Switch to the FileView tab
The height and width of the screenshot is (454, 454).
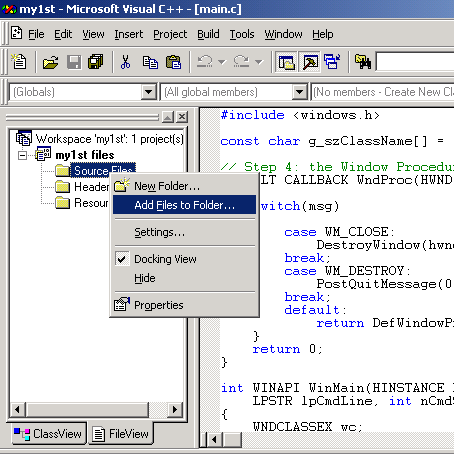tap(121, 433)
